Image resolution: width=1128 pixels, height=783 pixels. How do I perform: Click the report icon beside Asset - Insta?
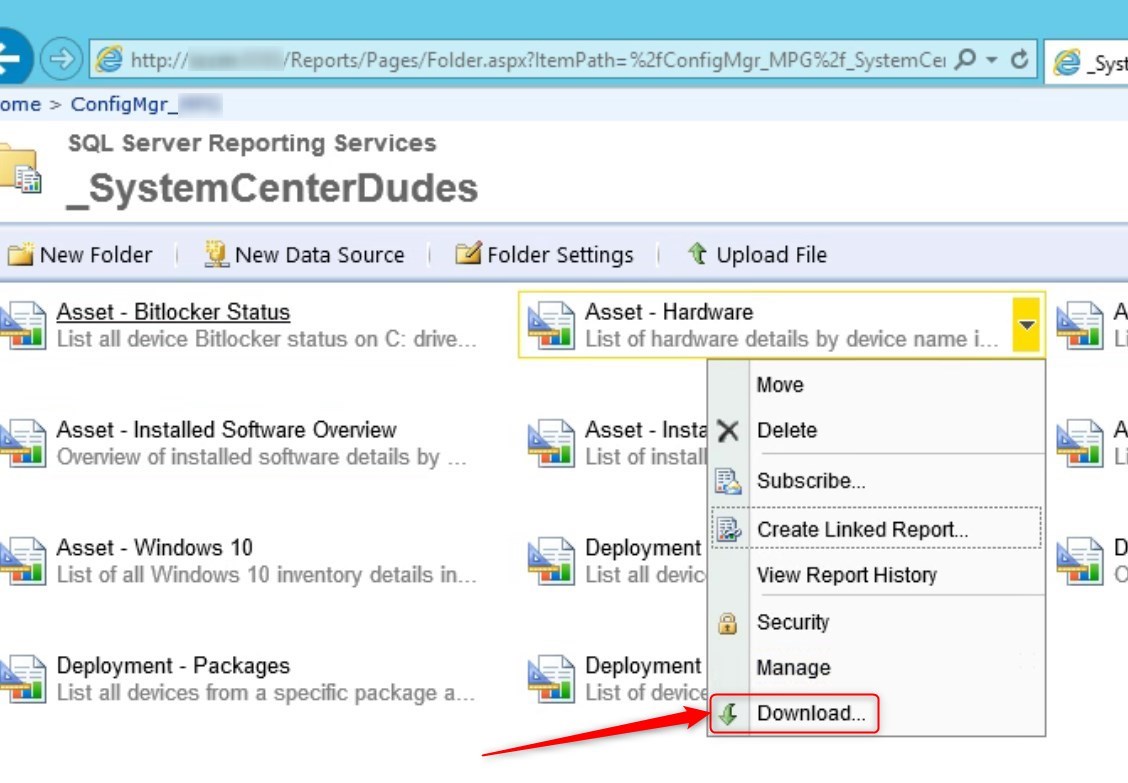pos(551,443)
